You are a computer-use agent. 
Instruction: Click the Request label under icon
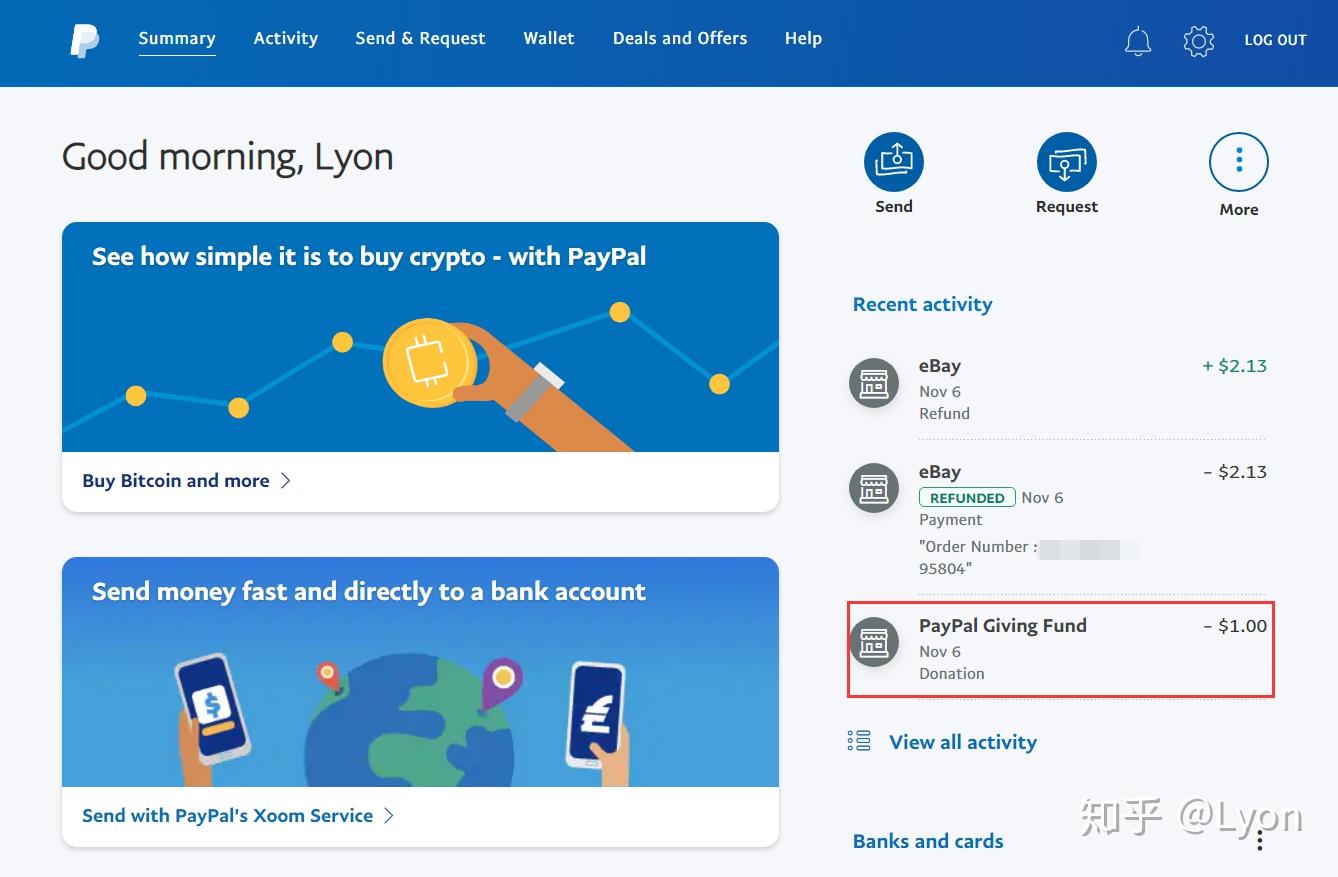point(1067,206)
